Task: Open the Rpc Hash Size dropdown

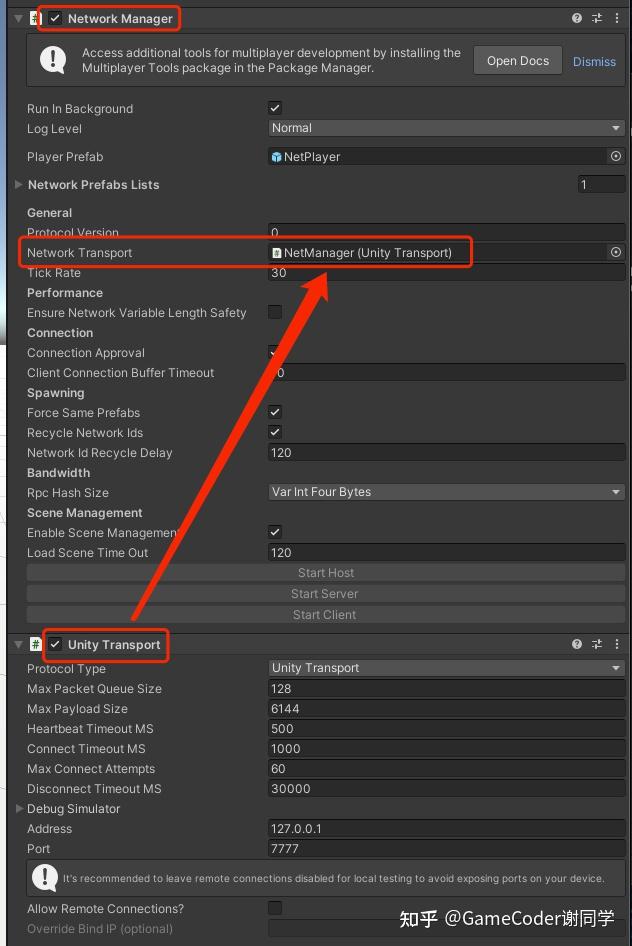Action: 445,492
